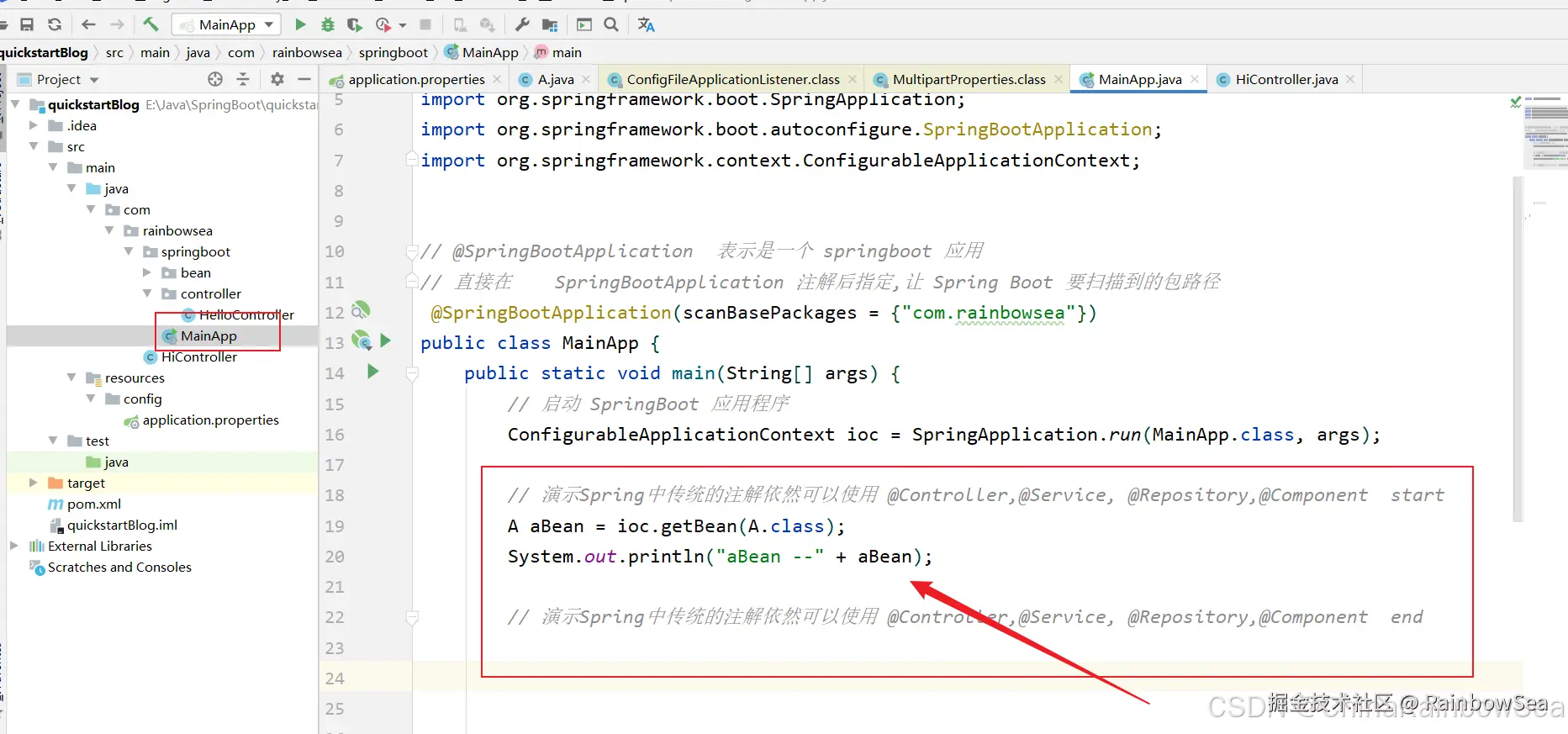Click the rainbowsea breadcrumb

tap(307, 52)
